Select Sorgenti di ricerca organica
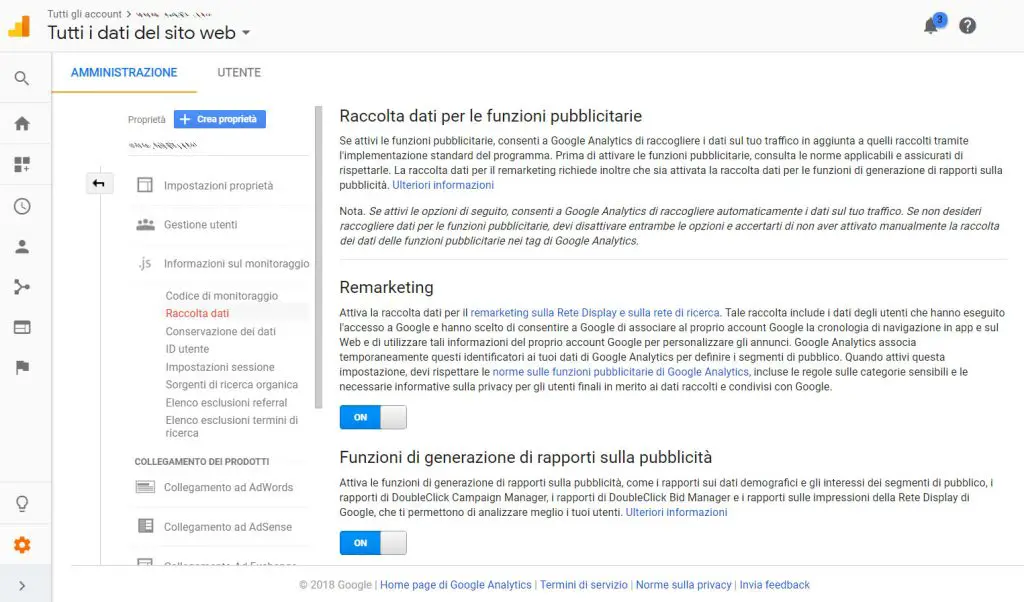Viewport: 1024px width, 602px height. (232, 385)
